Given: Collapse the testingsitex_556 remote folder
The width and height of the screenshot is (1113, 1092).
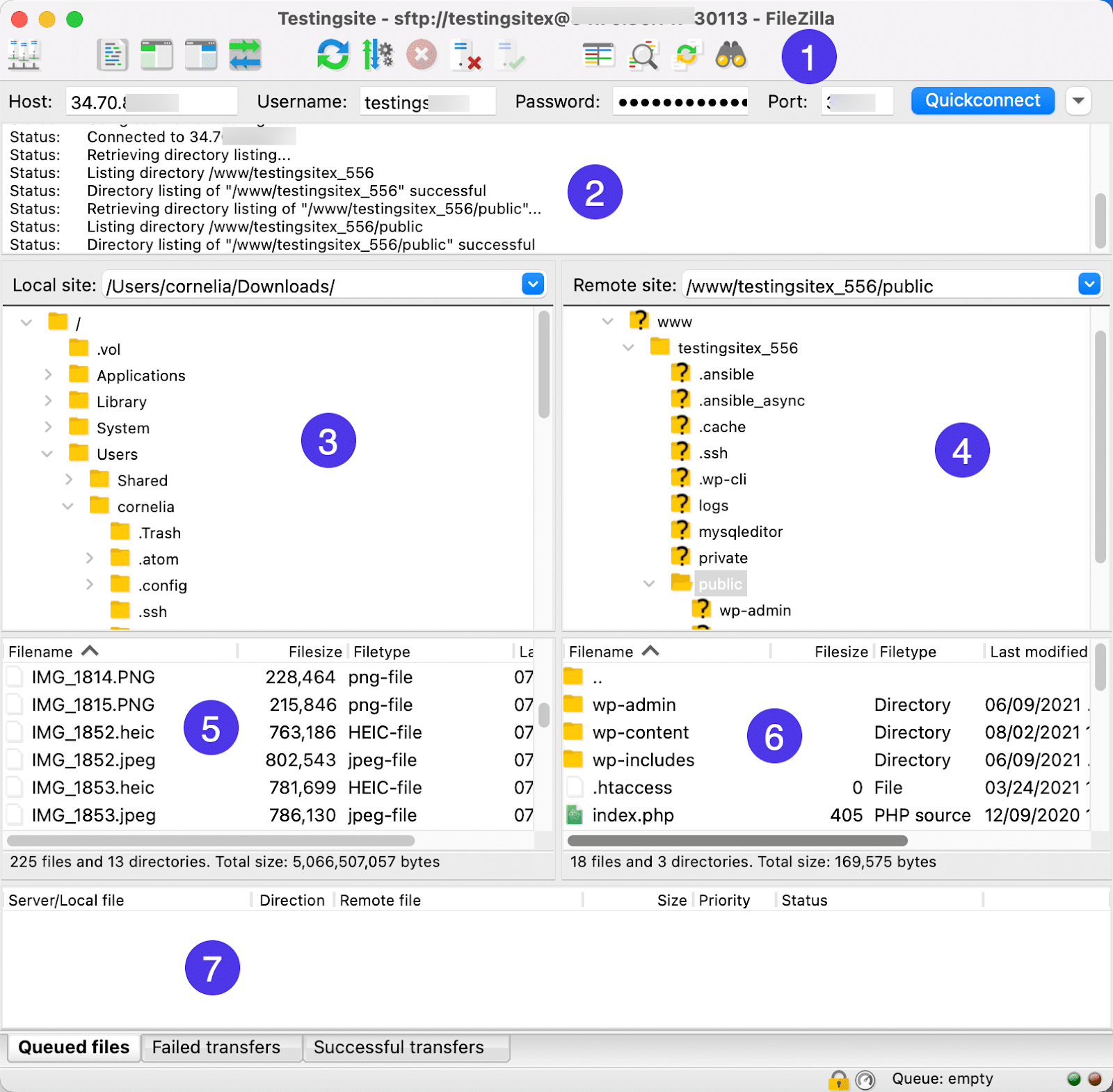Looking at the screenshot, I should [x=628, y=348].
